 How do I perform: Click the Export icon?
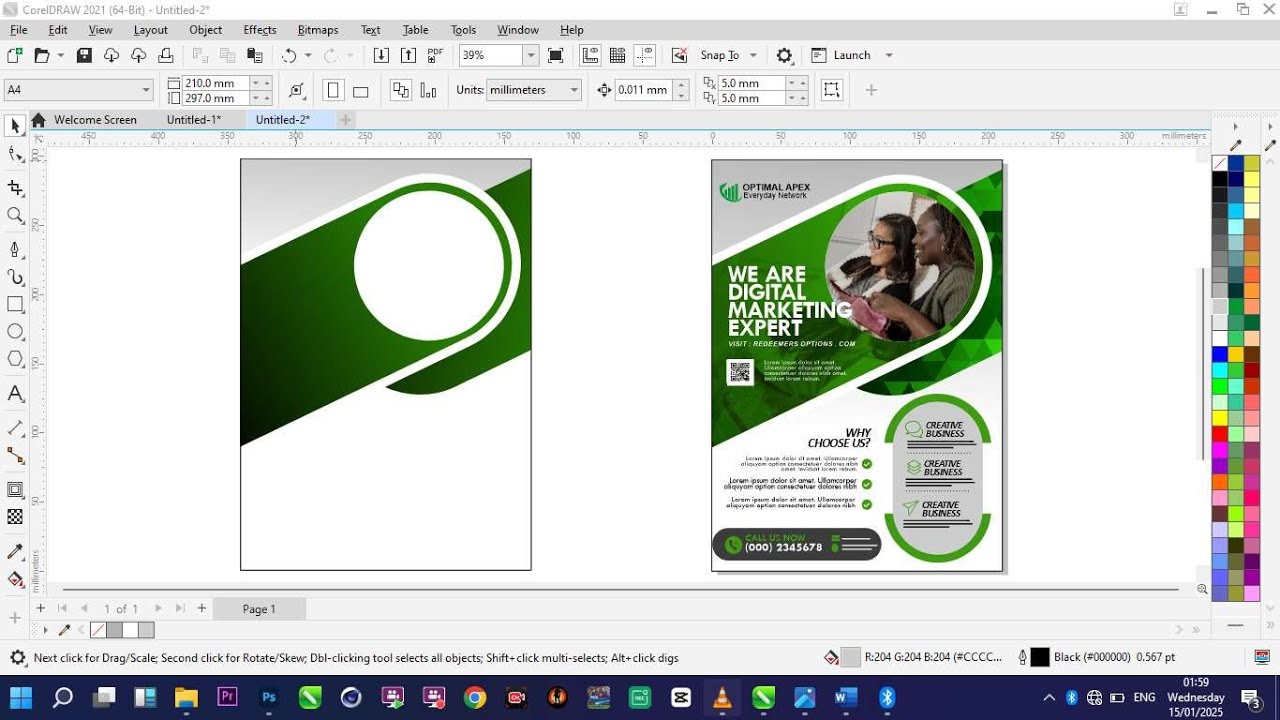pos(408,55)
